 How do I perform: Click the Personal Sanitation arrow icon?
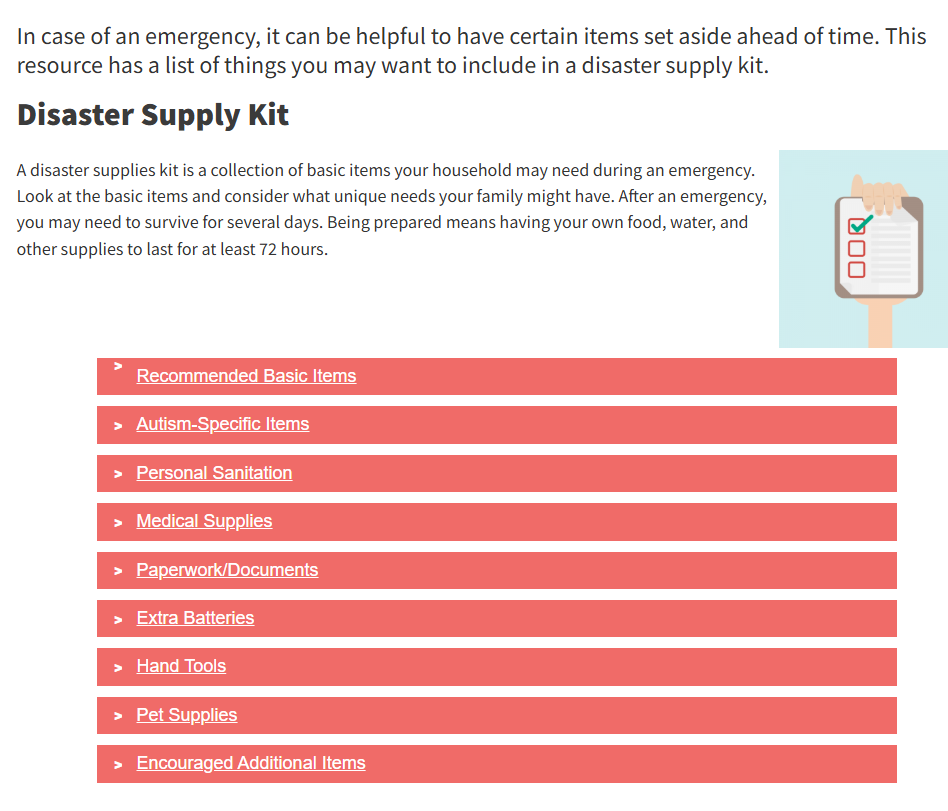pyautogui.click(x=118, y=474)
